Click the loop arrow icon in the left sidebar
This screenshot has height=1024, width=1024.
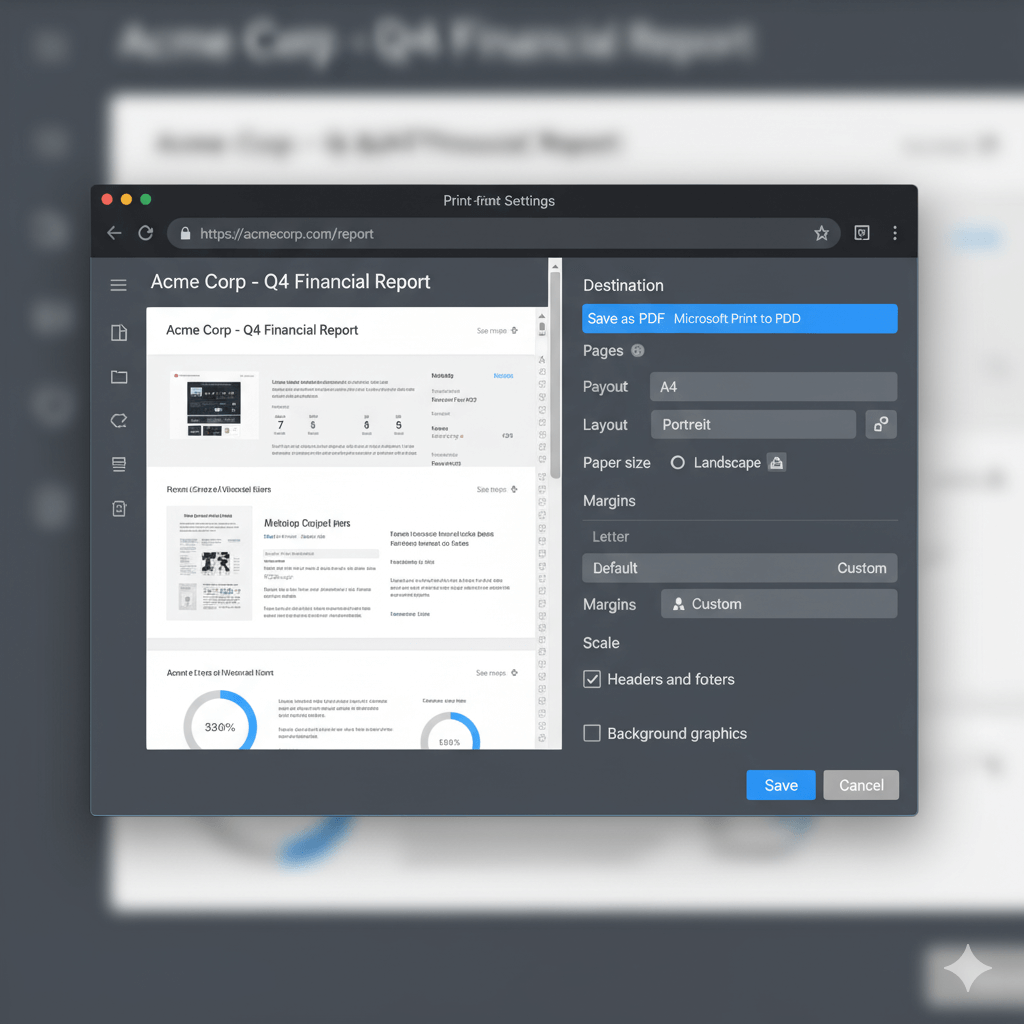click(119, 421)
